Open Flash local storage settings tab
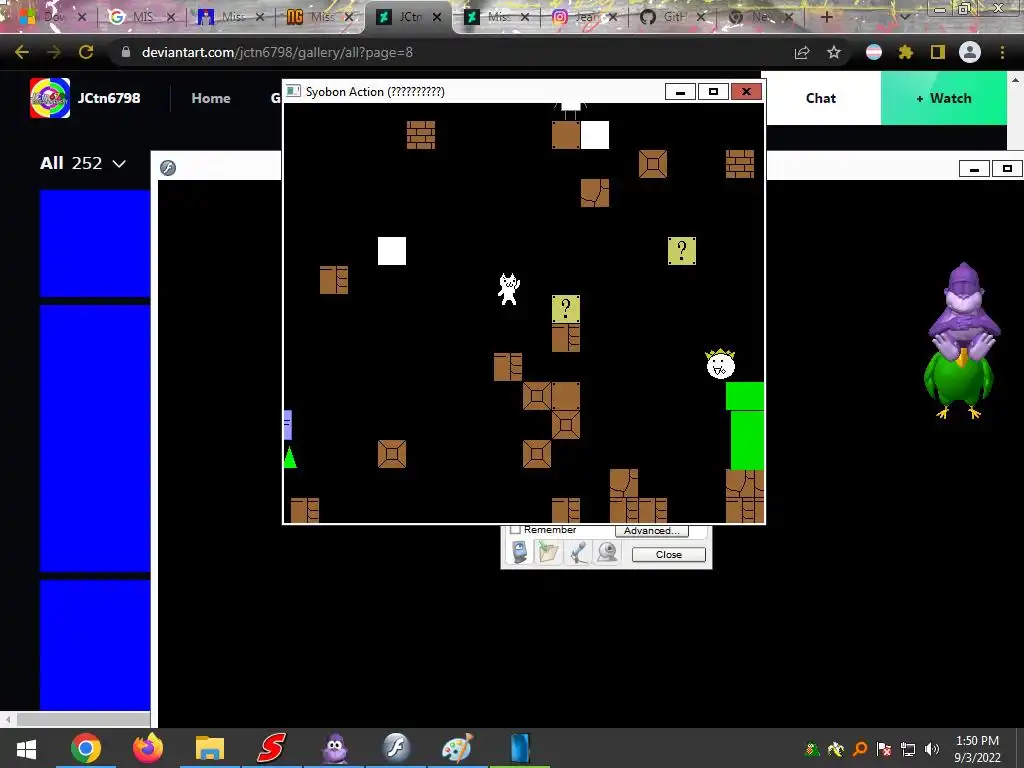 pos(548,552)
